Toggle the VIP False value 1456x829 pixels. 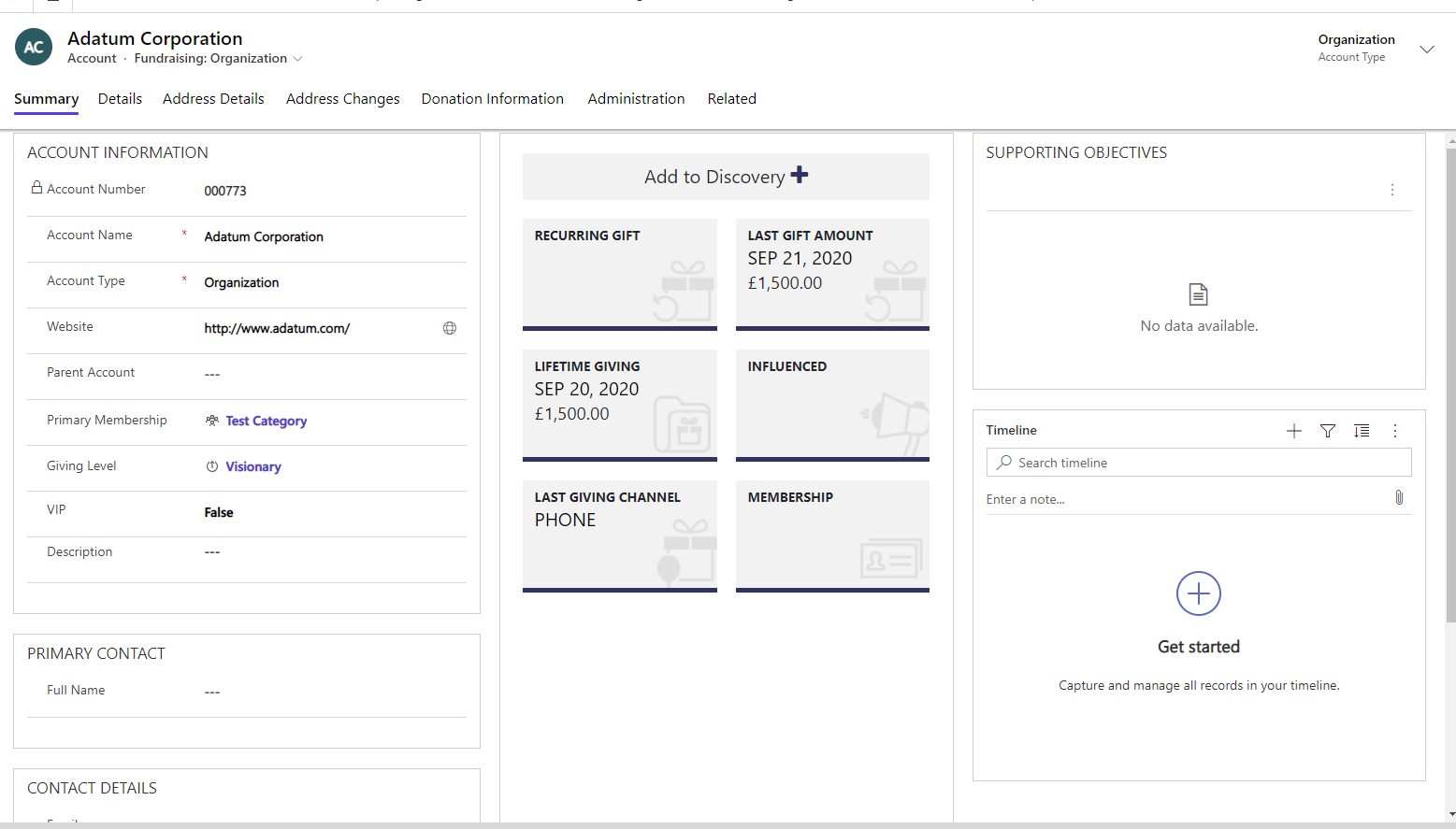pyautogui.click(x=219, y=513)
